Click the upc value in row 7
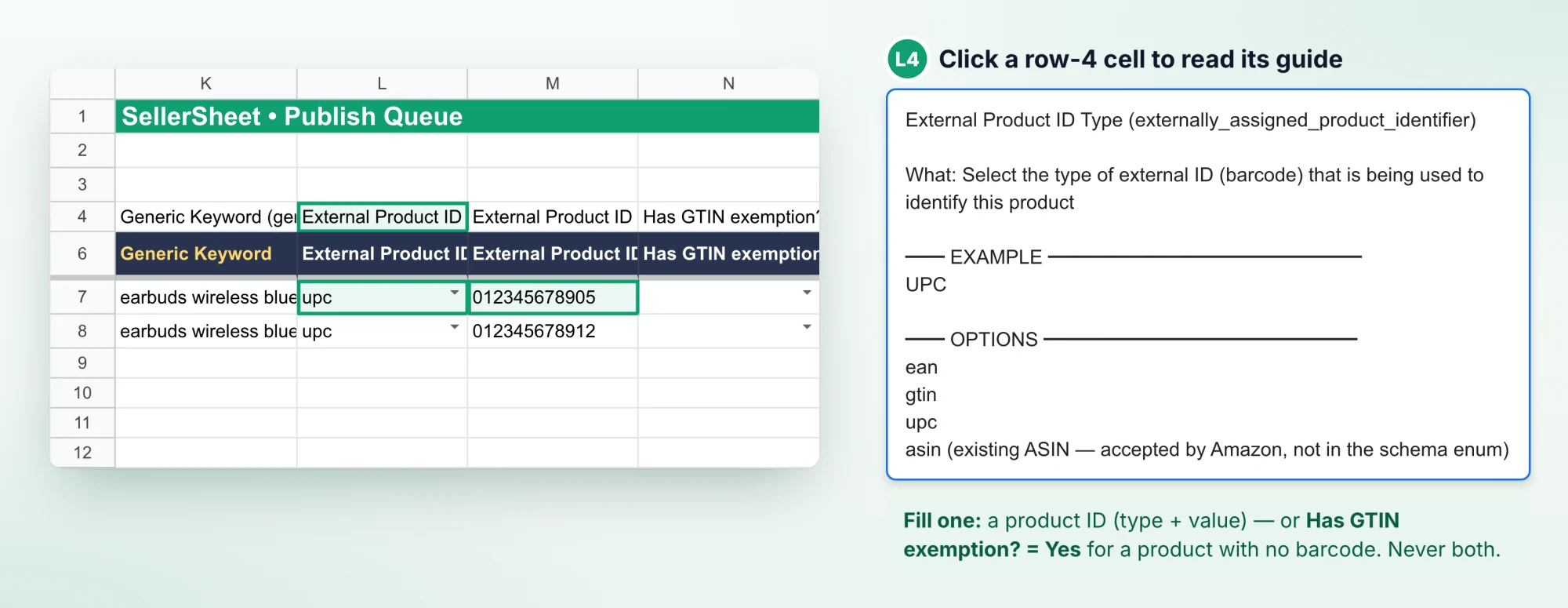 317,298
